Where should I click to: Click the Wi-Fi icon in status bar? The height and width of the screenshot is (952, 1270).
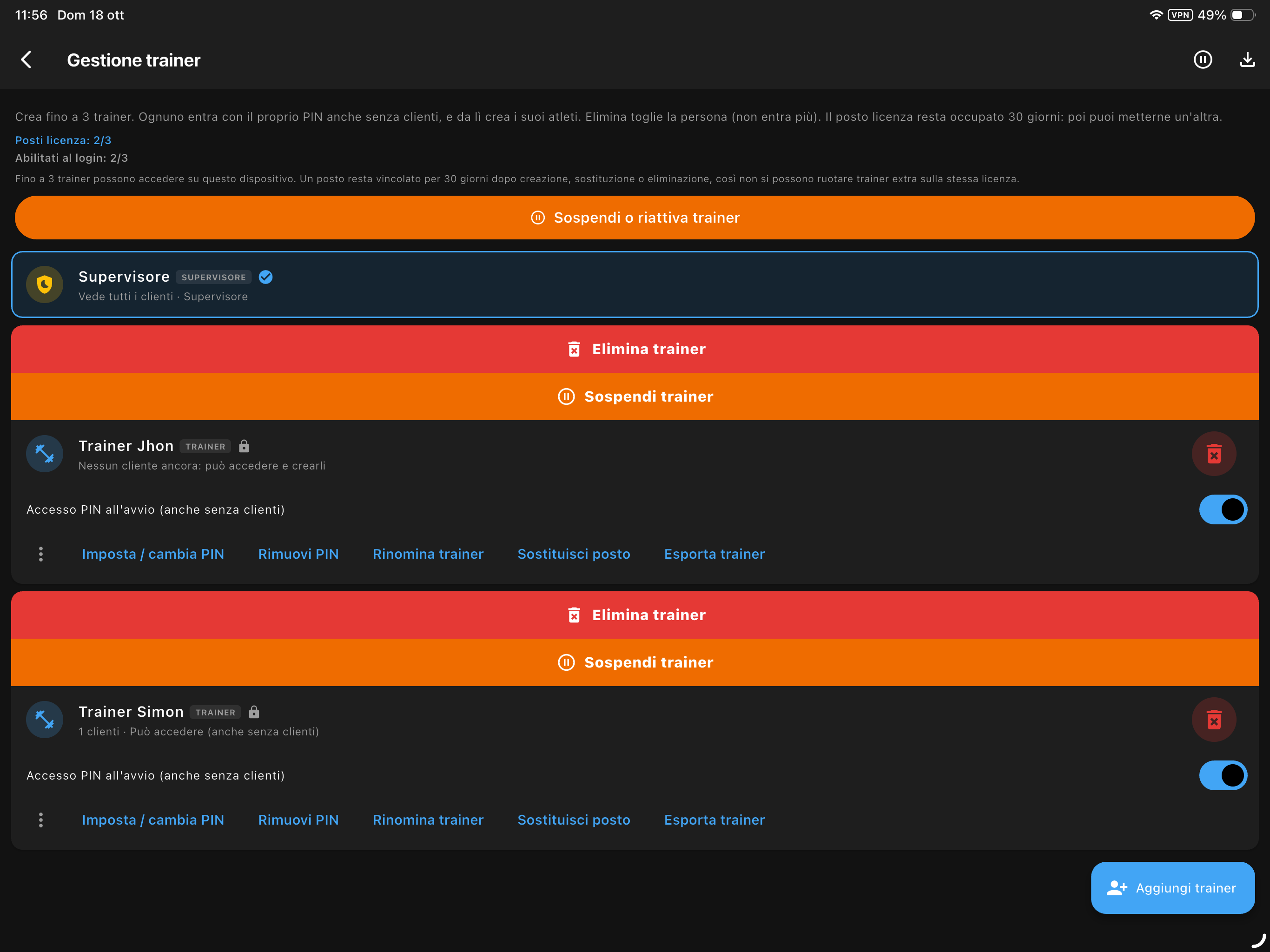click(x=1156, y=15)
